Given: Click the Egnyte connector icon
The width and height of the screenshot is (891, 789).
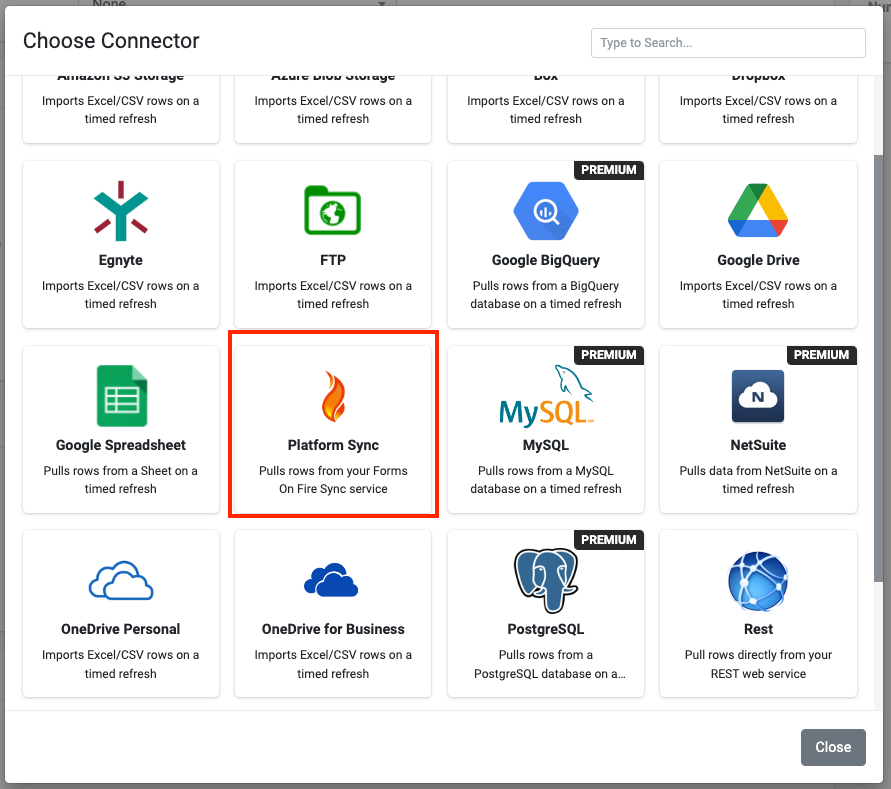Looking at the screenshot, I should pos(120,211).
